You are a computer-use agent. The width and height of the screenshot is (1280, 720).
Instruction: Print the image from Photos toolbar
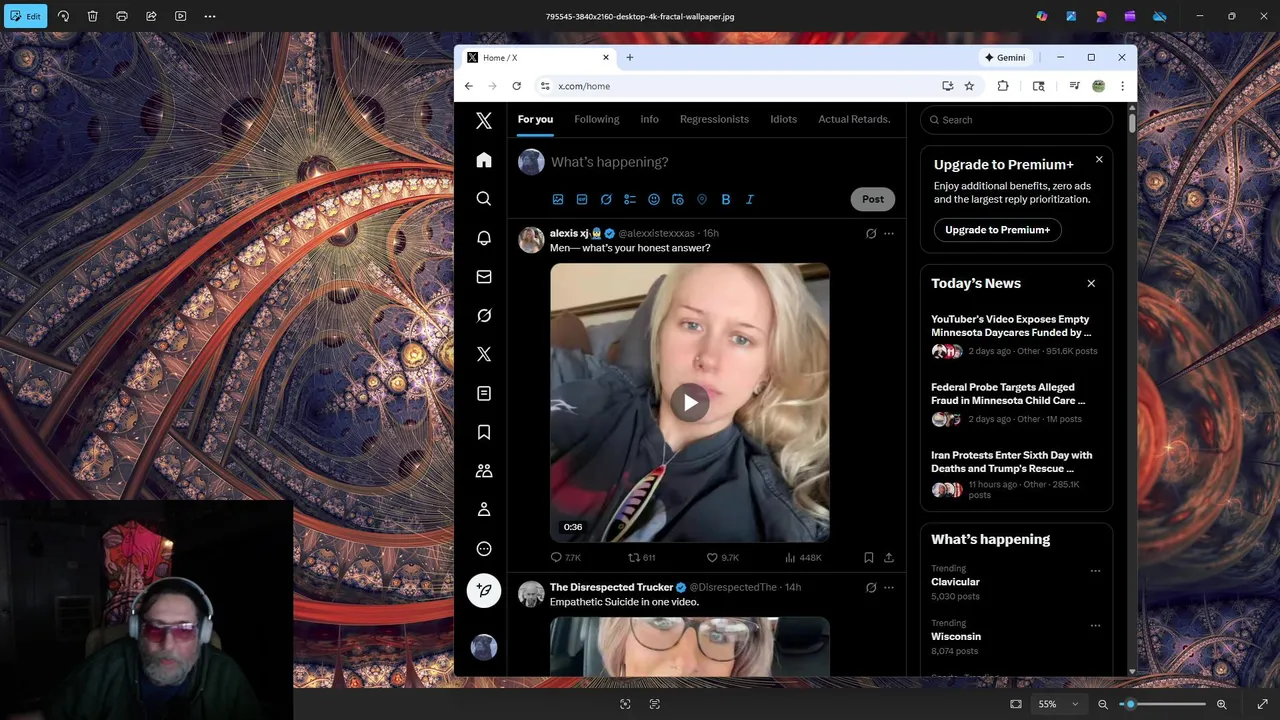tap(122, 16)
